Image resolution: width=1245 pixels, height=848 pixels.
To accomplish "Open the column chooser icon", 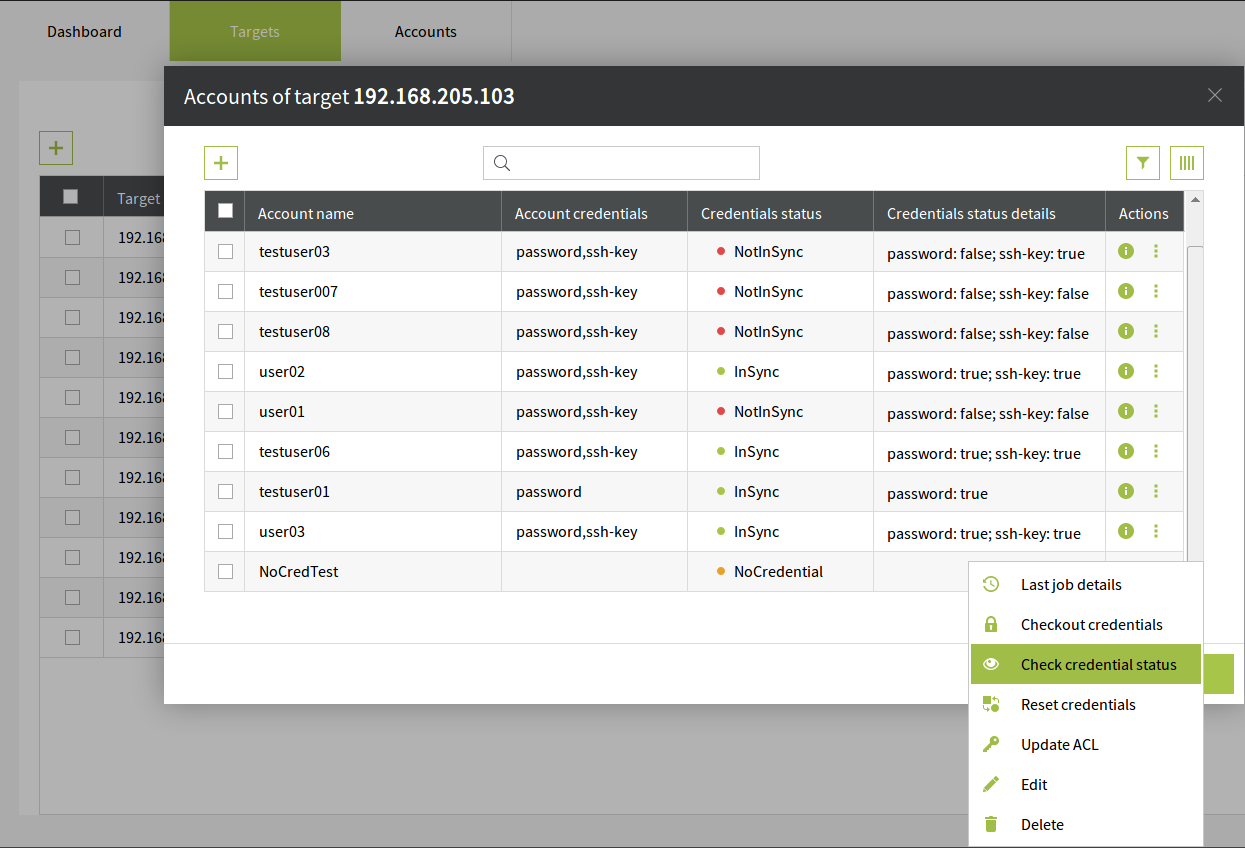I will (x=1186, y=163).
